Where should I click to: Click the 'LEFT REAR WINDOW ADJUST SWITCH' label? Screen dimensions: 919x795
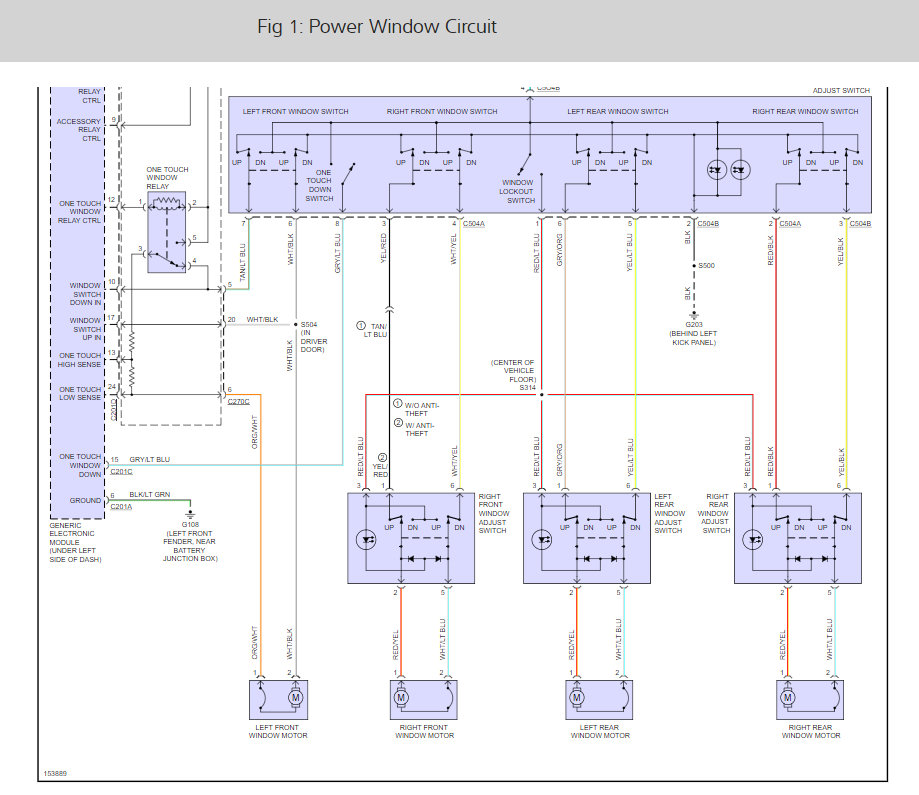[669, 513]
